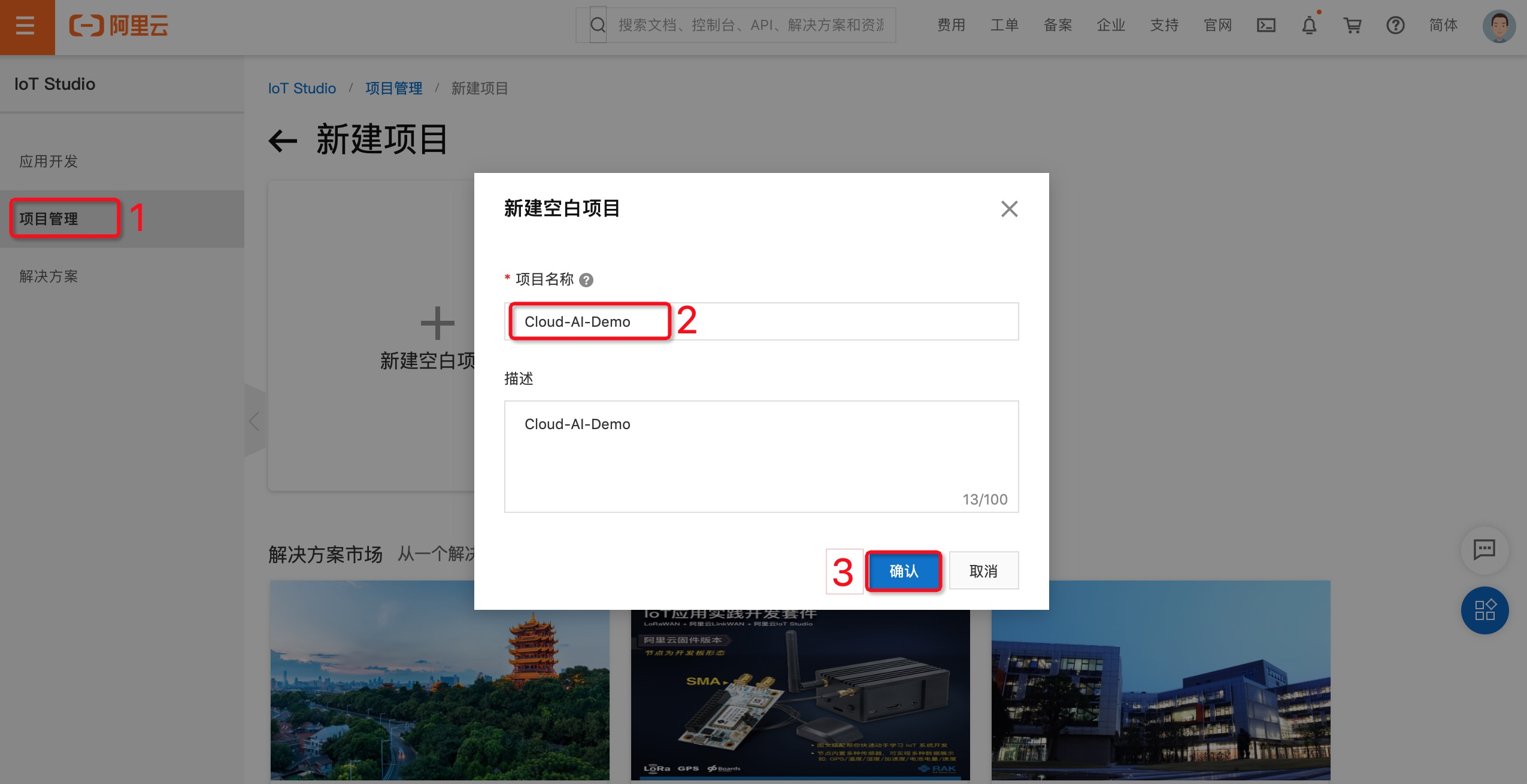Viewport: 1527px width, 784px height.
Task: Open user avatar profile
Action: point(1498,26)
